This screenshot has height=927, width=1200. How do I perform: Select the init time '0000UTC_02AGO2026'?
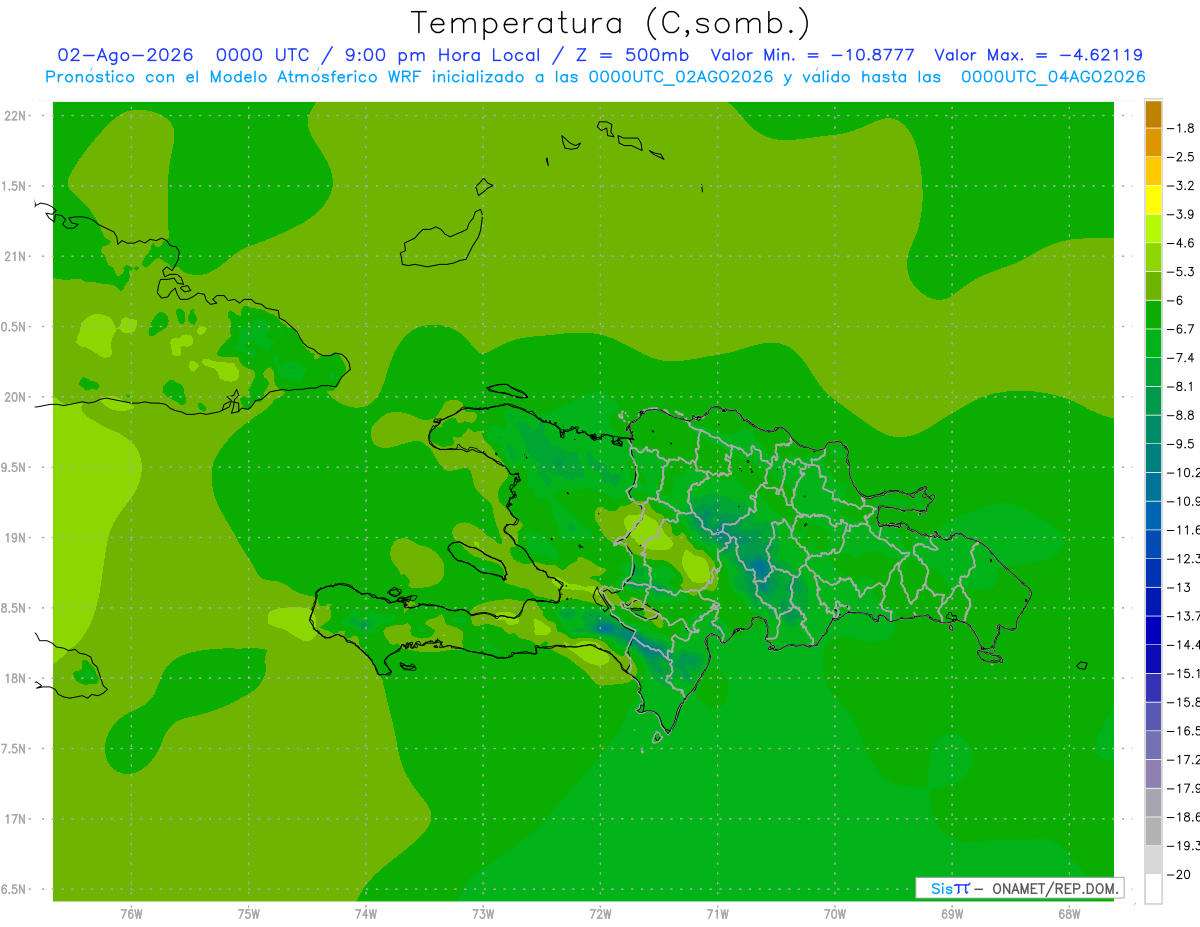680,77
